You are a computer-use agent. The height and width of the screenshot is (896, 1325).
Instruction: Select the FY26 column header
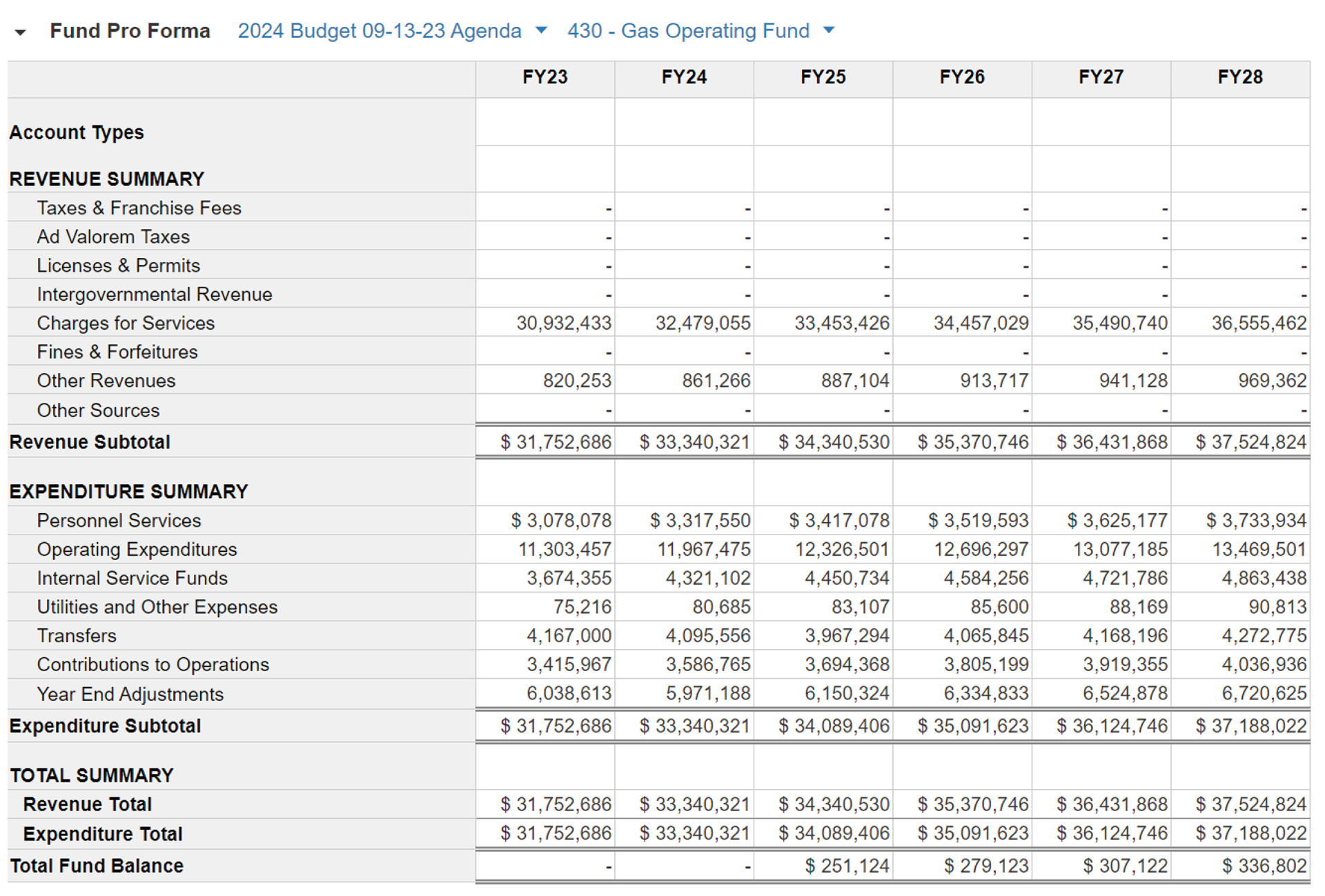[x=962, y=77]
